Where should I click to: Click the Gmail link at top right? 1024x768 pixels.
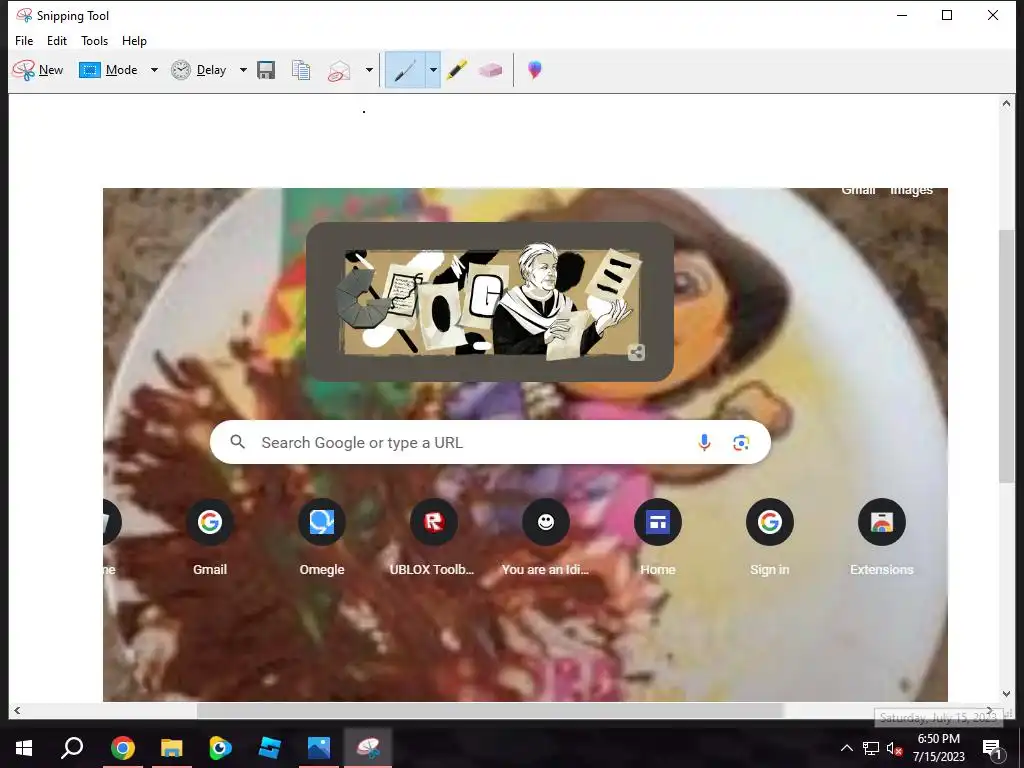tap(858, 191)
